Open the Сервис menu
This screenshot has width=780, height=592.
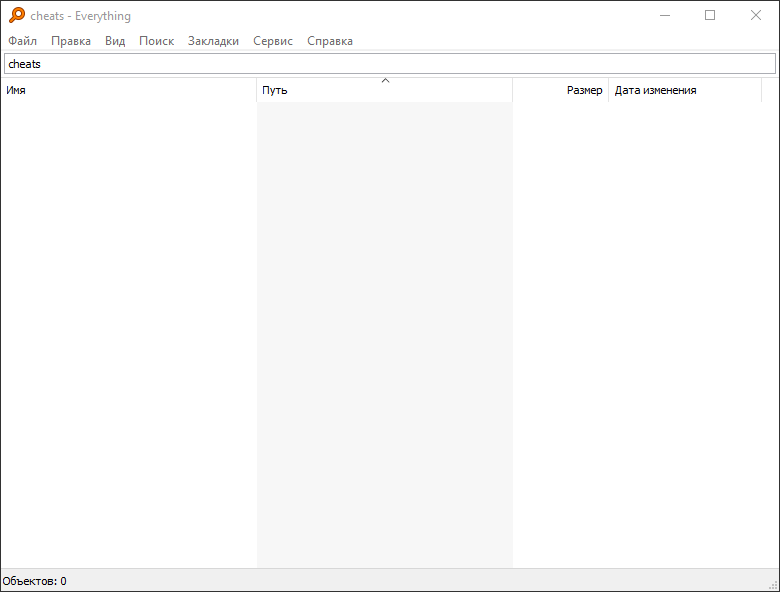coord(273,41)
